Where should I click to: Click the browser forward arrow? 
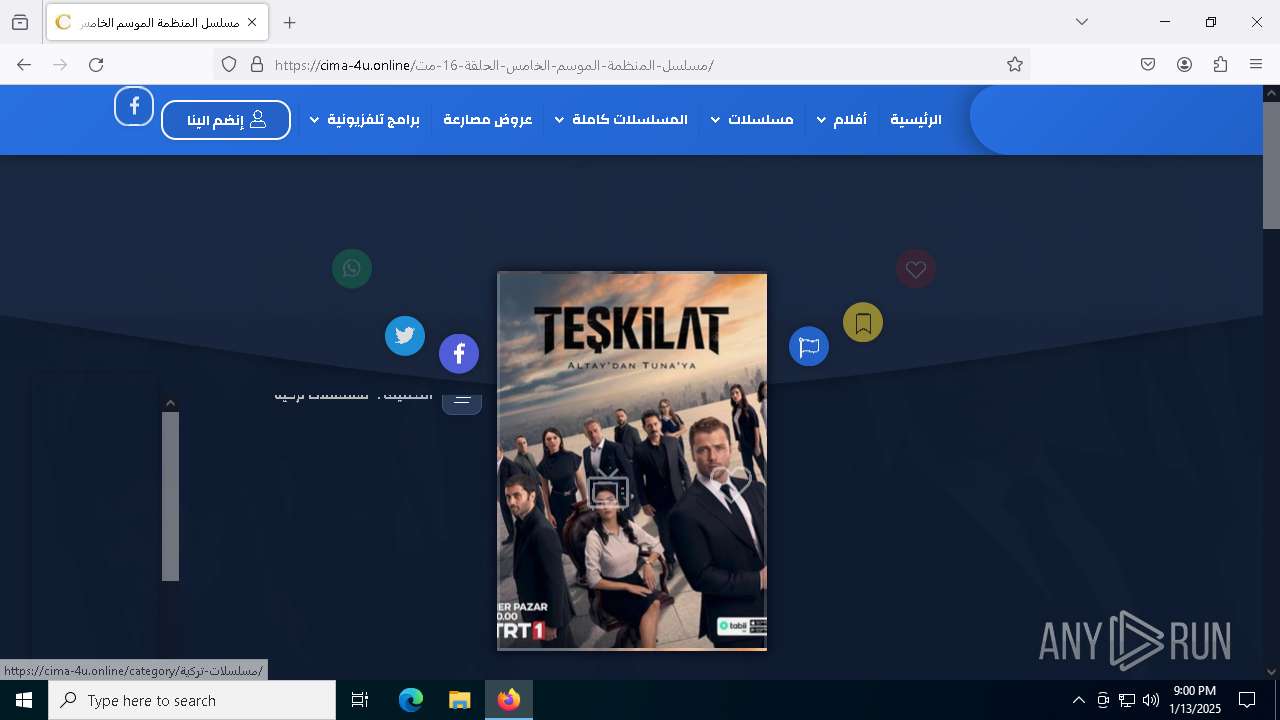tap(60, 64)
